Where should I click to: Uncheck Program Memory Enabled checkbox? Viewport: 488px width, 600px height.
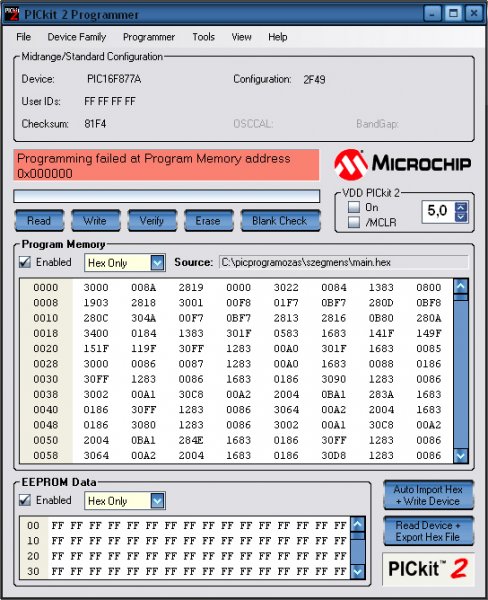[x=25, y=262]
